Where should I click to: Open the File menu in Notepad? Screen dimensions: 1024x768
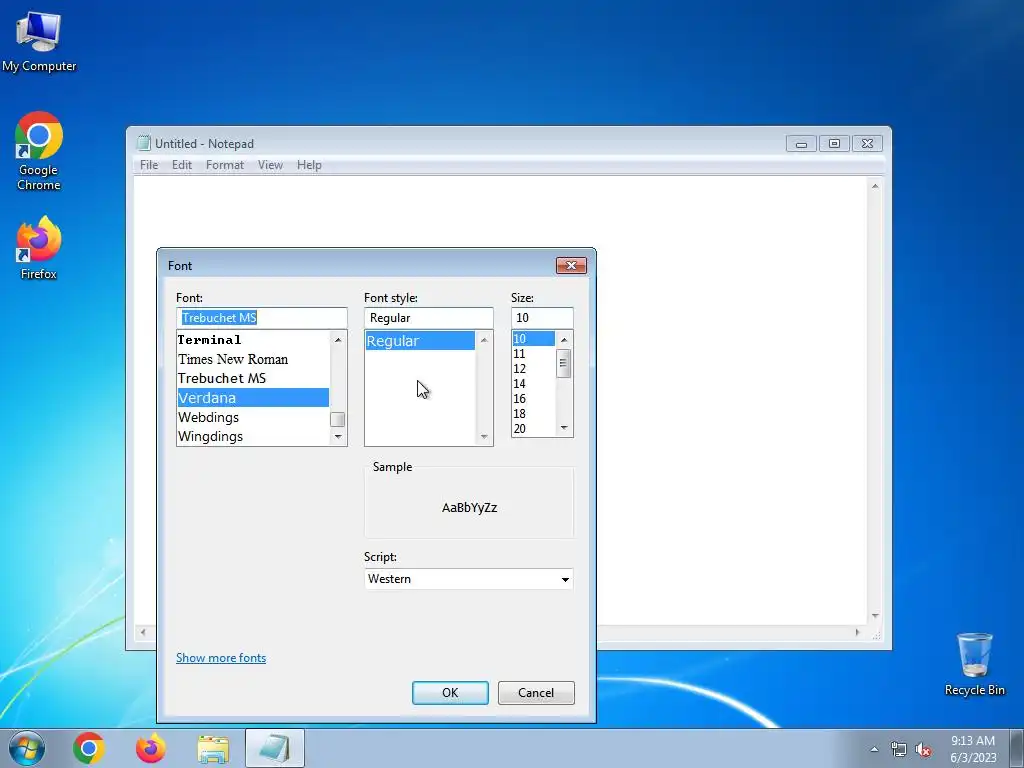click(x=149, y=165)
